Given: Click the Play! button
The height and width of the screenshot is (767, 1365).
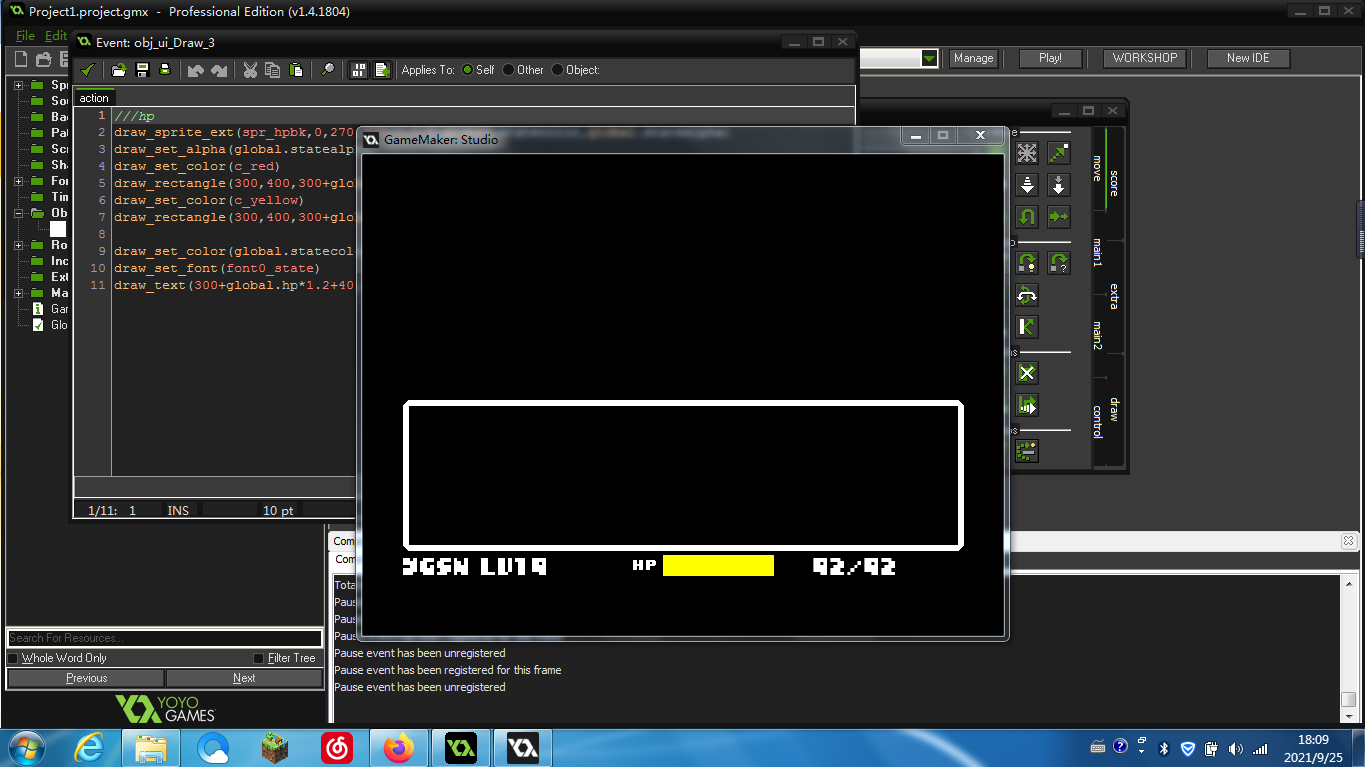Looking at the screenshot, I should [x=1050, y=58].
